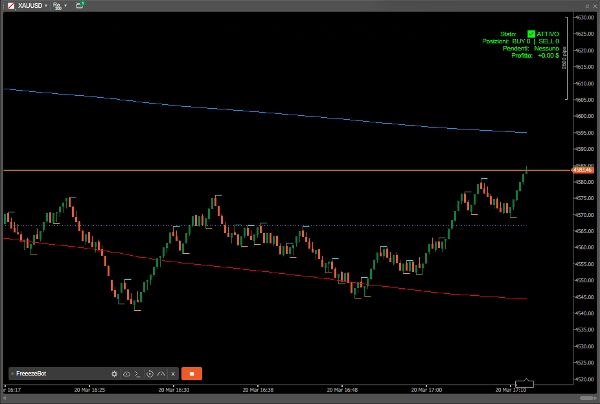Click the 20 Mar 16:30 time label
Screen dimensions: 600x404
coord(173,390)
